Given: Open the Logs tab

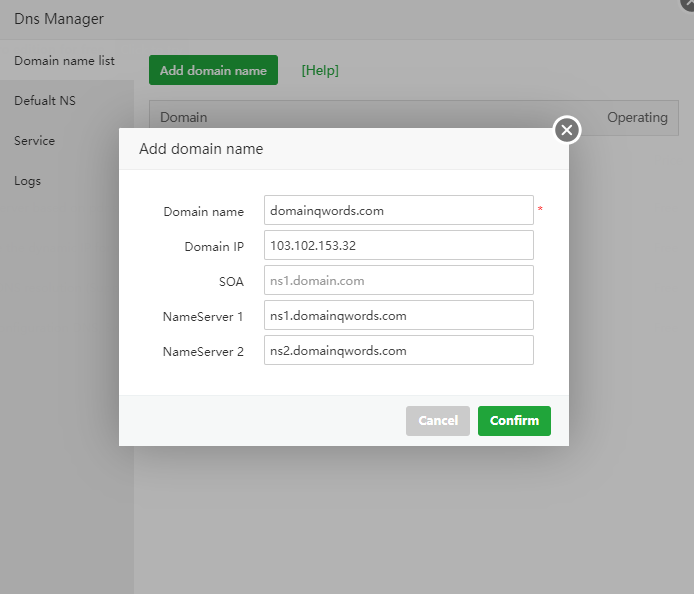Looking at the screenshot, I should (28, 181).
